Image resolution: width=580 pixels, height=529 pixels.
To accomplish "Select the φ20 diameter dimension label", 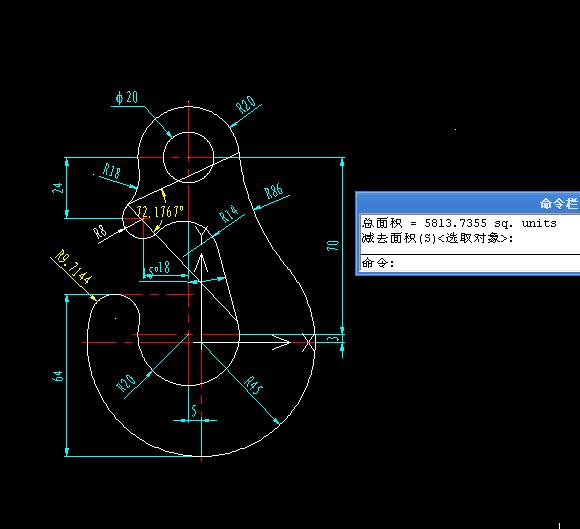I will click(x=127, y=97).
